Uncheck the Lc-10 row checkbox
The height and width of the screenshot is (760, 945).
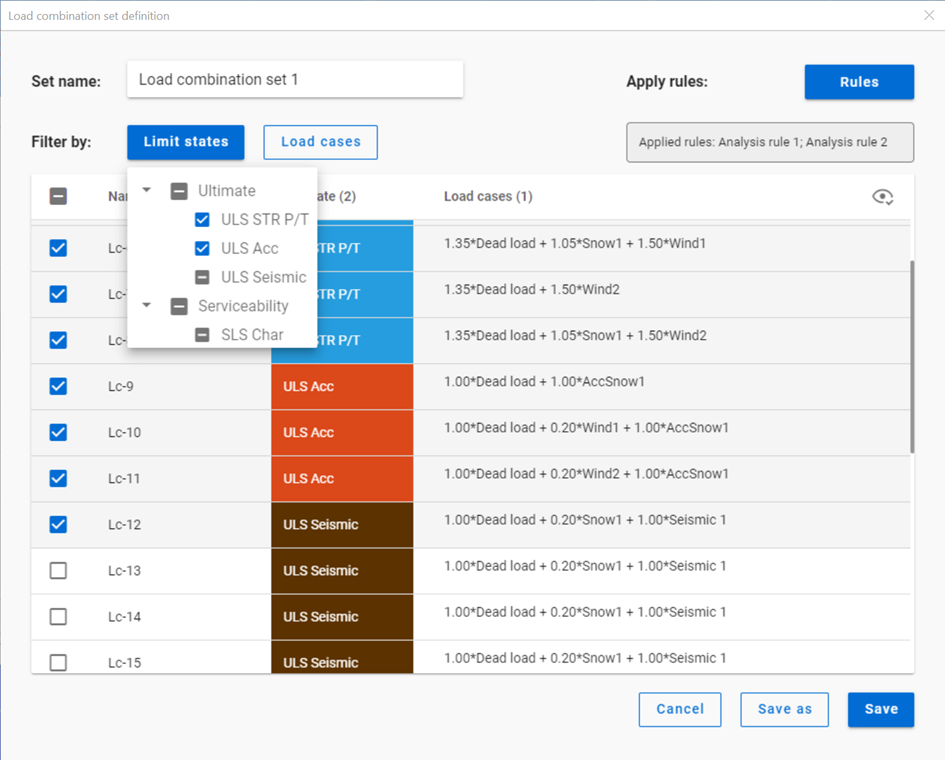pyautogui.click(x=58, y=432)
